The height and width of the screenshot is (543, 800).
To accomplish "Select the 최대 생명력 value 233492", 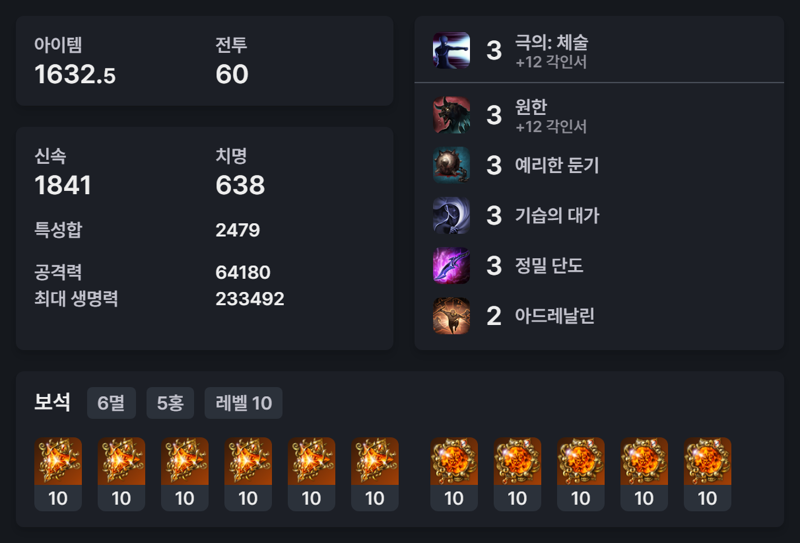I will click(250, 299).
